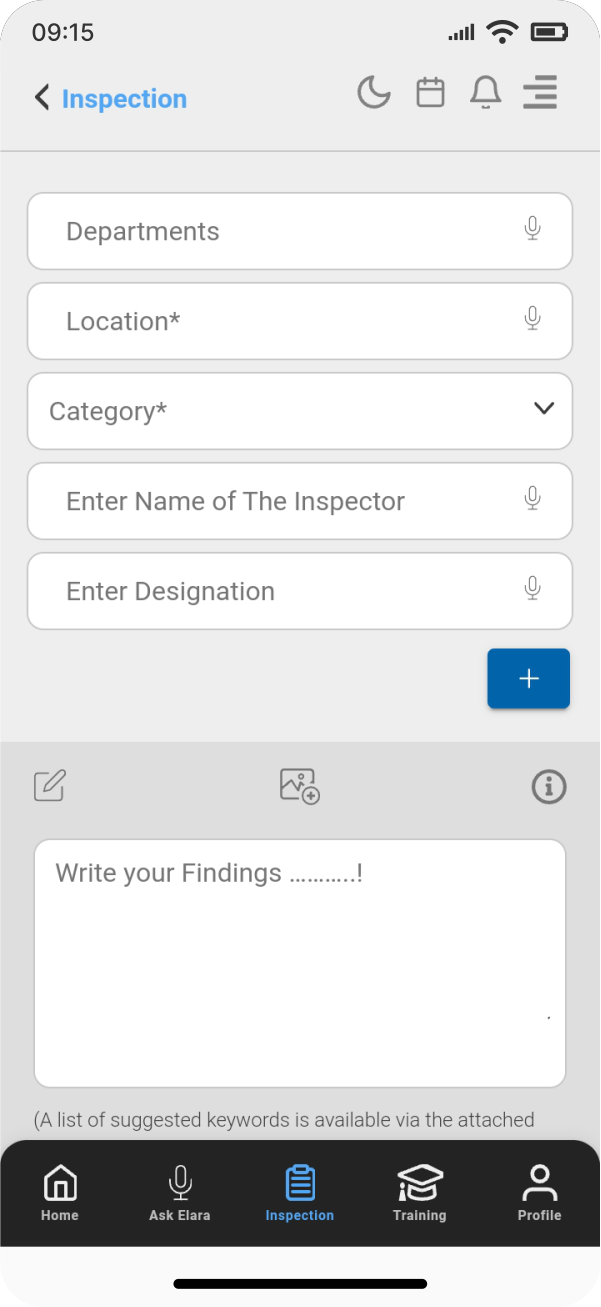Open the Ask Elara tab

(180, 1193)
